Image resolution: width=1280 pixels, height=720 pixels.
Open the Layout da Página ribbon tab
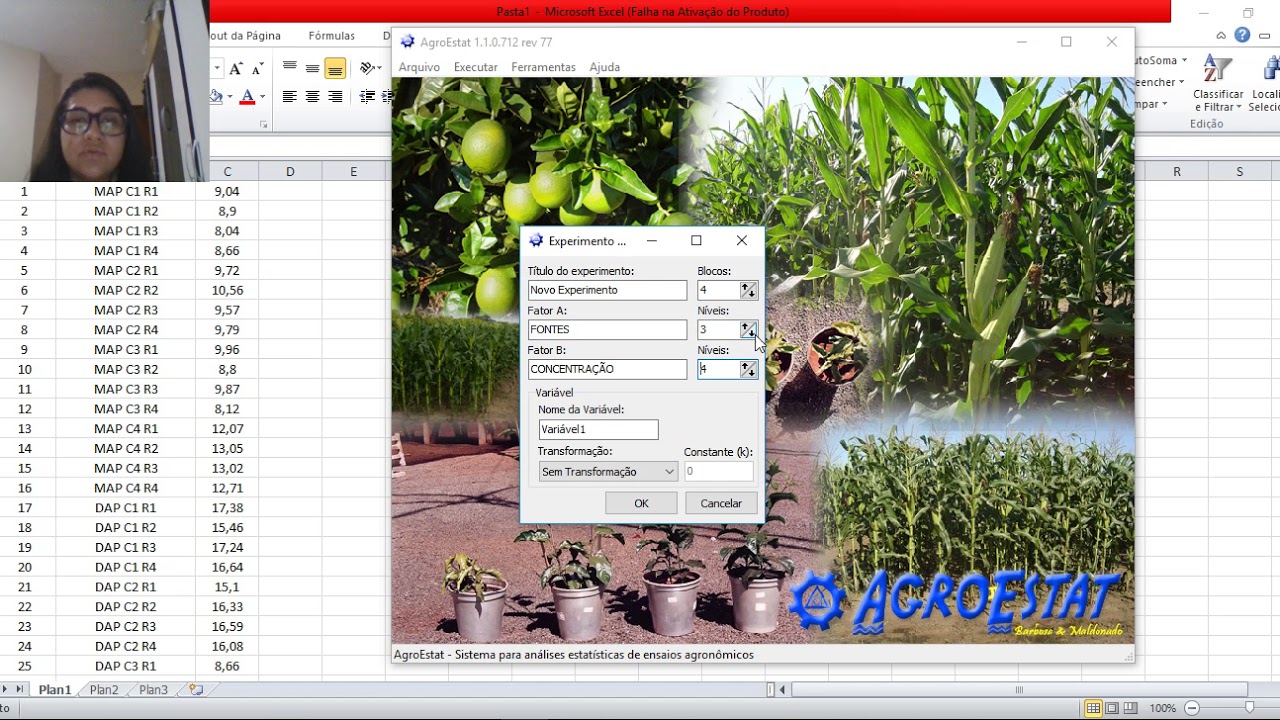245,36
